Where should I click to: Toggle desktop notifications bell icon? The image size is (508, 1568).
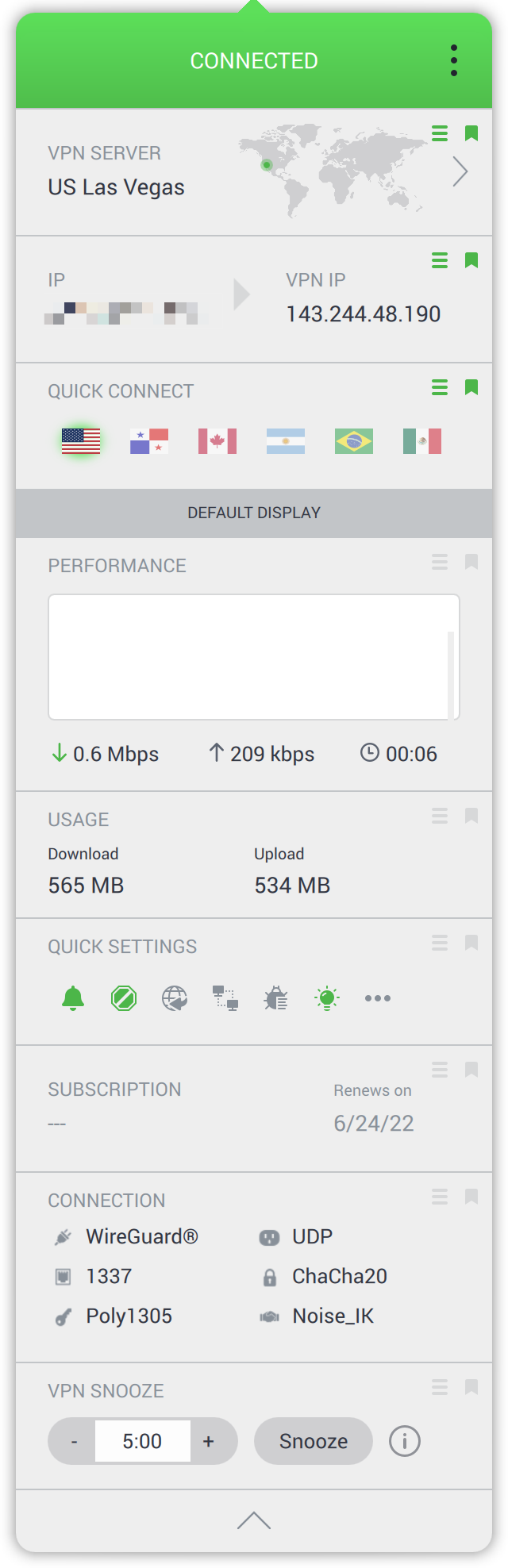(x=73, y=998)
